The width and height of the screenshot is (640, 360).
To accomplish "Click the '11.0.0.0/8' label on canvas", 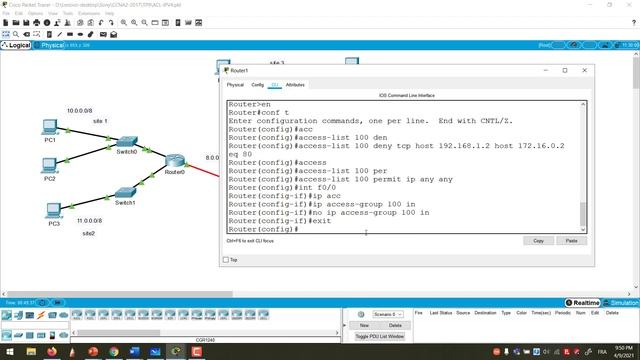I will 89,221.
